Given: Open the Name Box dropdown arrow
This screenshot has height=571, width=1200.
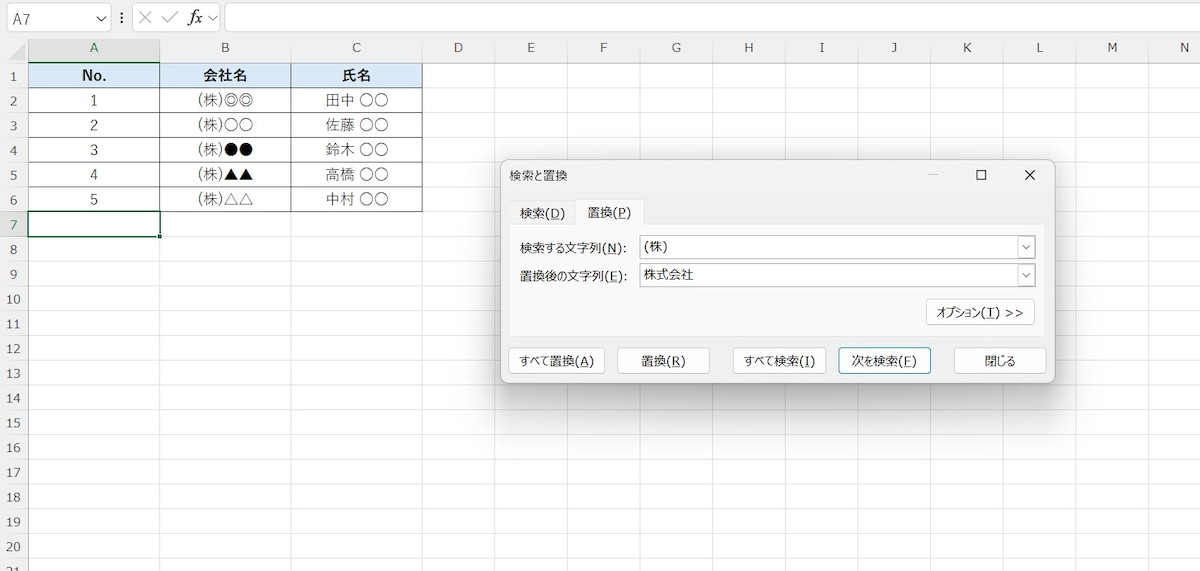Looking at the screenshot, I should pyautogui.click(x=100, y=18).
